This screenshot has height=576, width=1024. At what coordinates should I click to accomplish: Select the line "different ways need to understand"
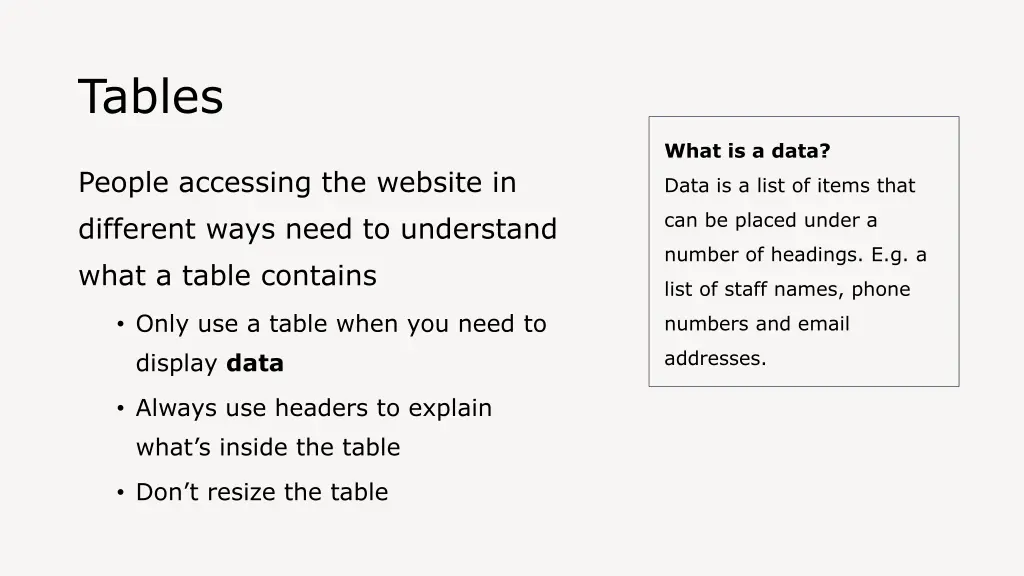(317, 229)
